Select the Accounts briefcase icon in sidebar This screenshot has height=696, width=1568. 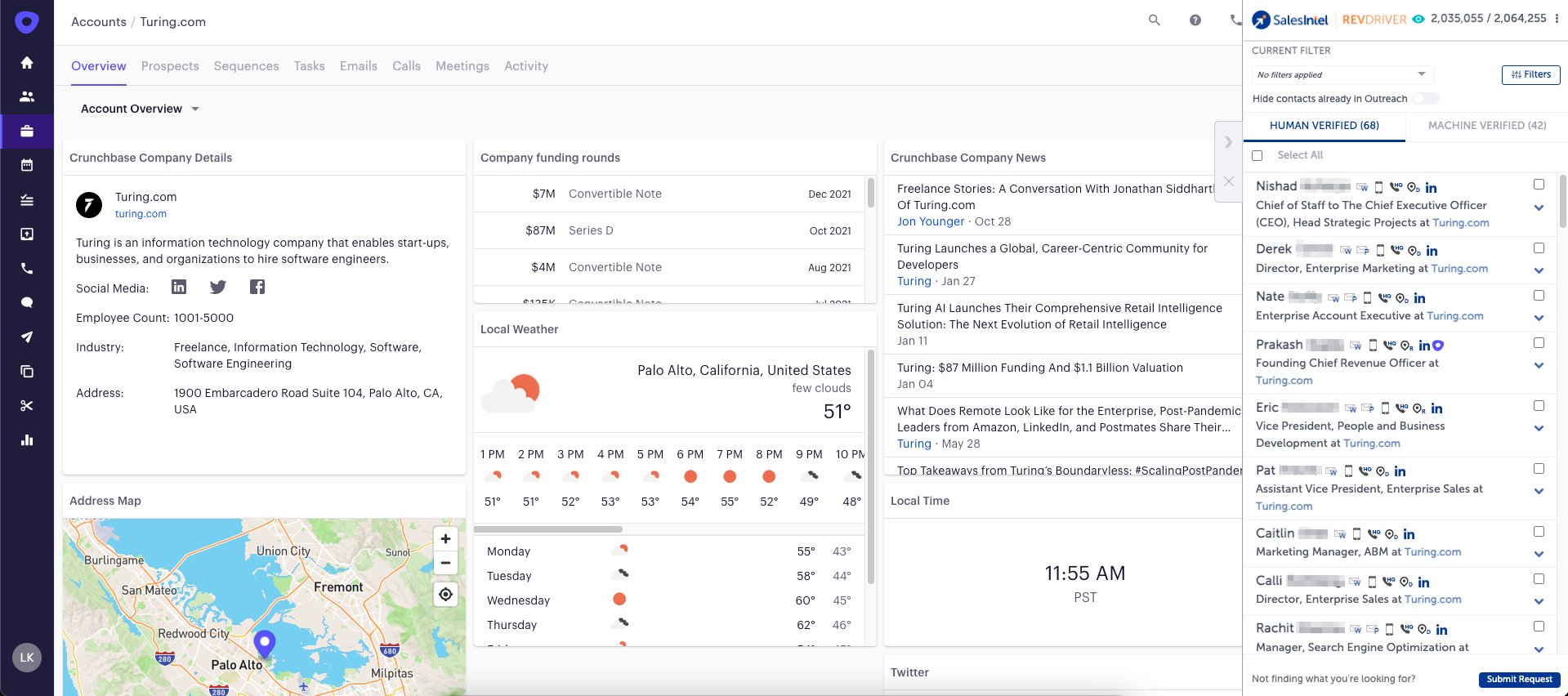(x=27, y=131)
